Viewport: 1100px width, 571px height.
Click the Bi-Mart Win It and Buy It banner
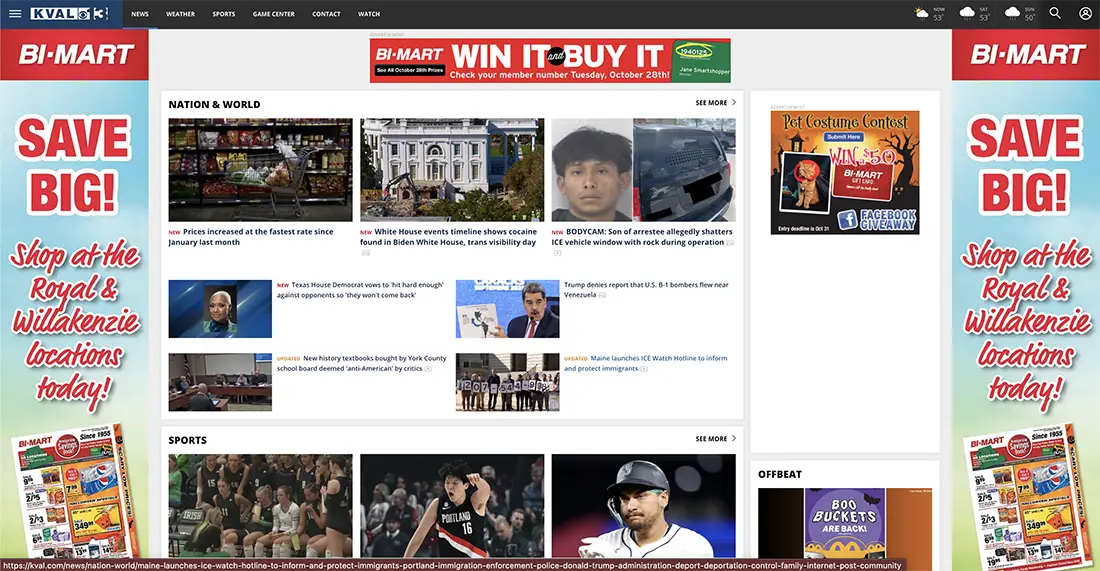click(x=550, y=60)
